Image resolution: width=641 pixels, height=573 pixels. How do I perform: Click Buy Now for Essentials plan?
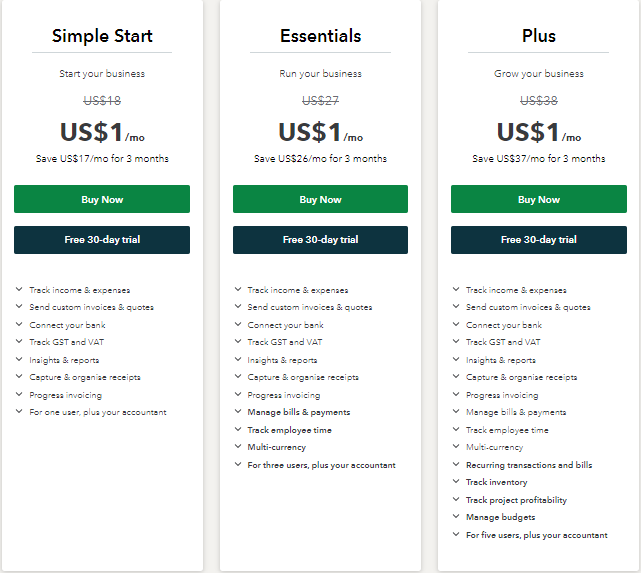click(320, 199)
